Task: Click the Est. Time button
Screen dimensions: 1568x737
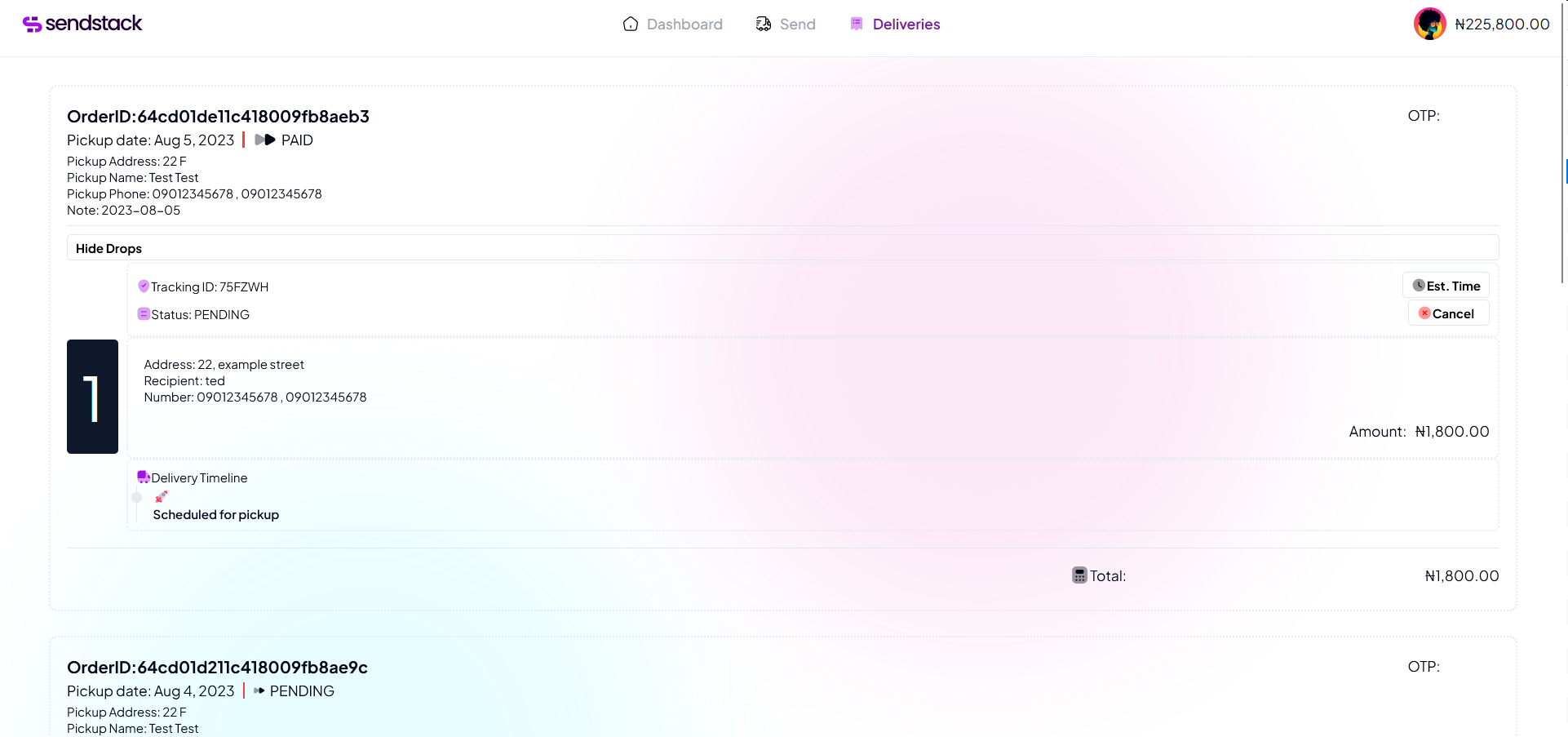Action: 1446,286
